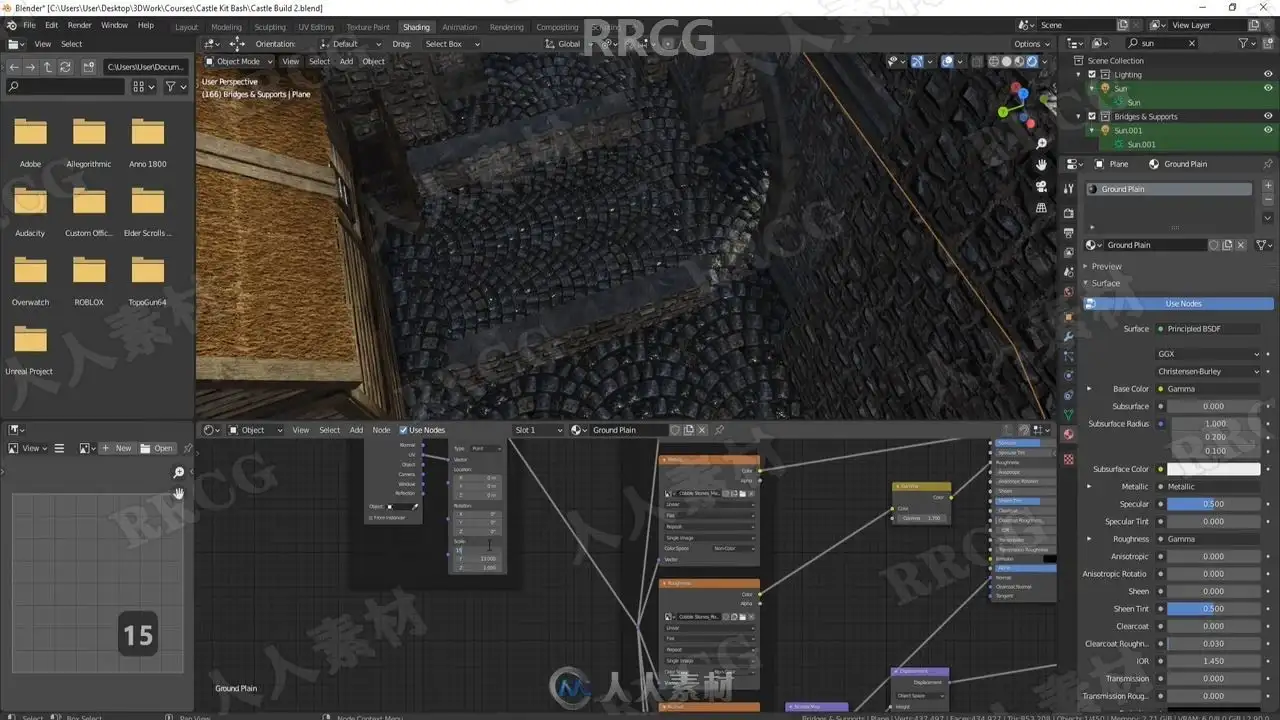1280x720 pixels.
Task: Toggle the camera view icon
Action: tap(1041, 186)
